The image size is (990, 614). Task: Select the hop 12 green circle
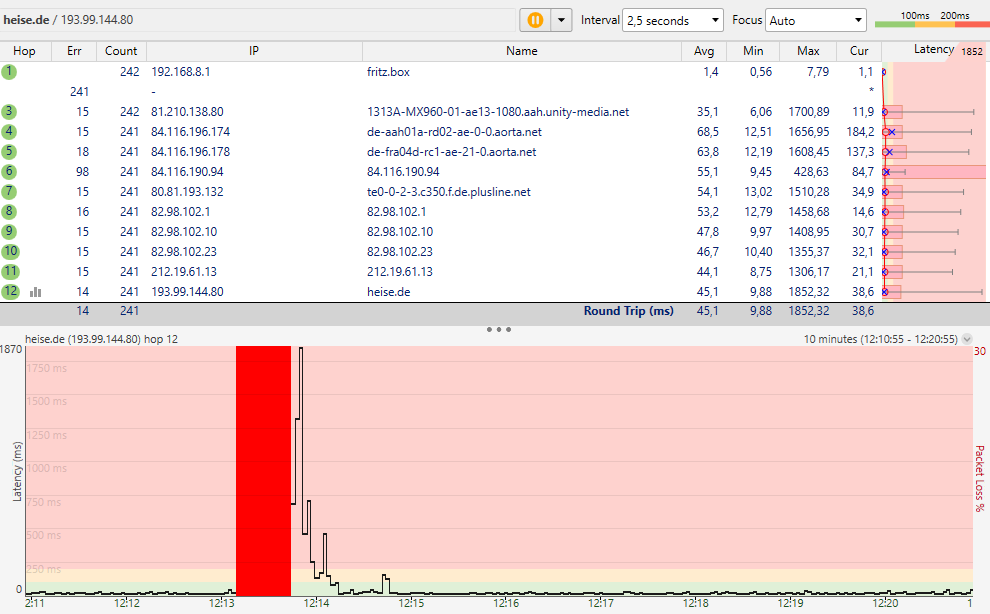10,291
